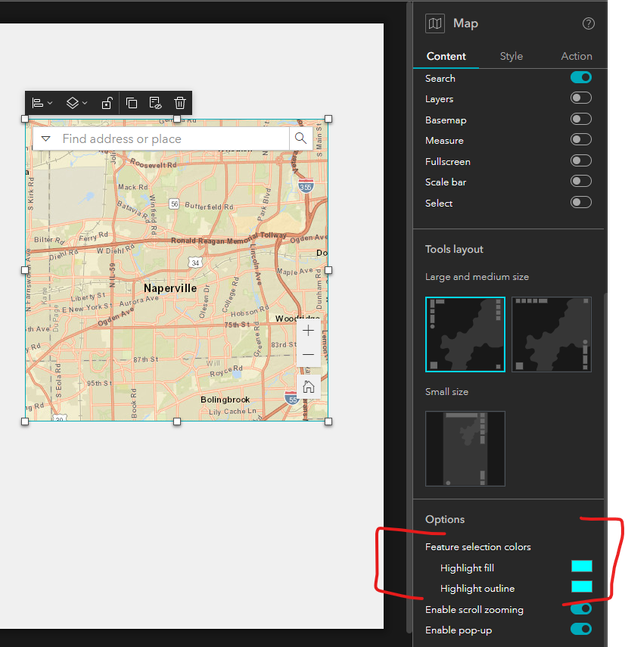Switch to the Style tab
This screenshot has height=647, width=625.
pyautogui.click(x=511, y=56)
